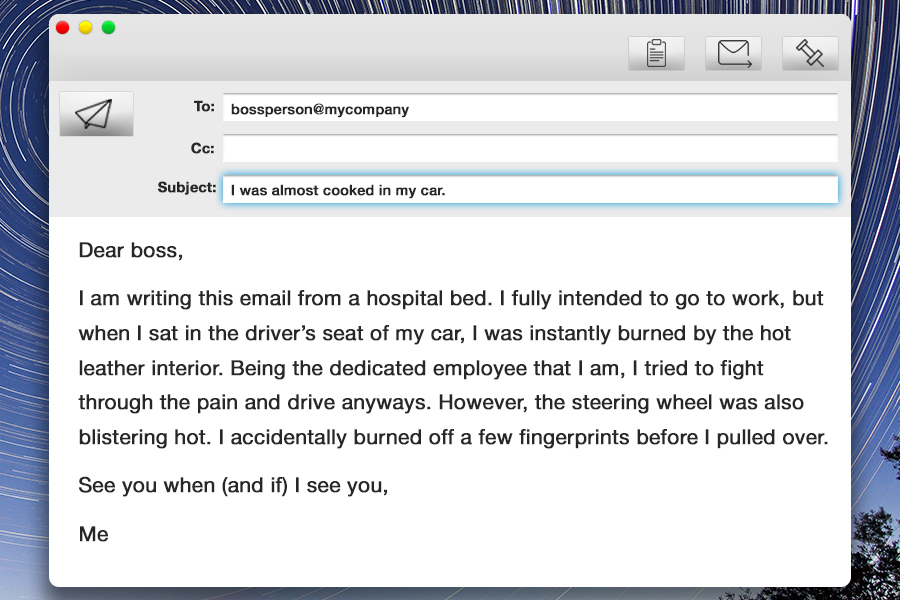Click the envelope with arrow icon
This screenshot has height=600, width=900.
point(734,53)
